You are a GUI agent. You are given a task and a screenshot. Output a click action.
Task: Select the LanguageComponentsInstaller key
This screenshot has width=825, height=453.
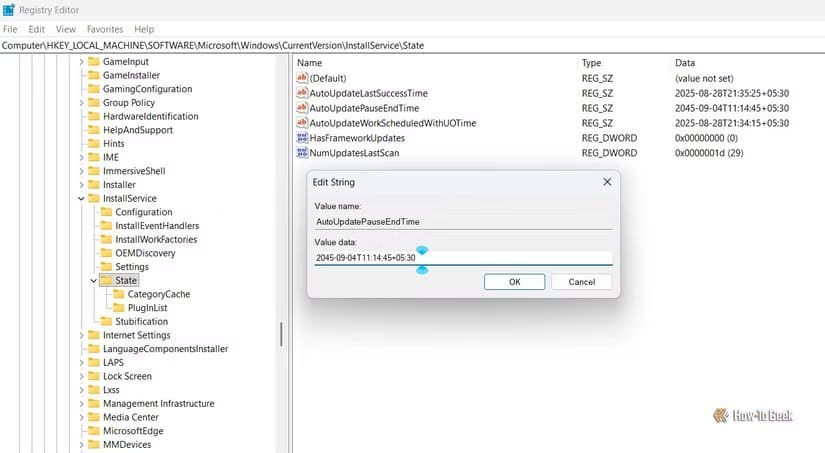(x=166, y=349)
